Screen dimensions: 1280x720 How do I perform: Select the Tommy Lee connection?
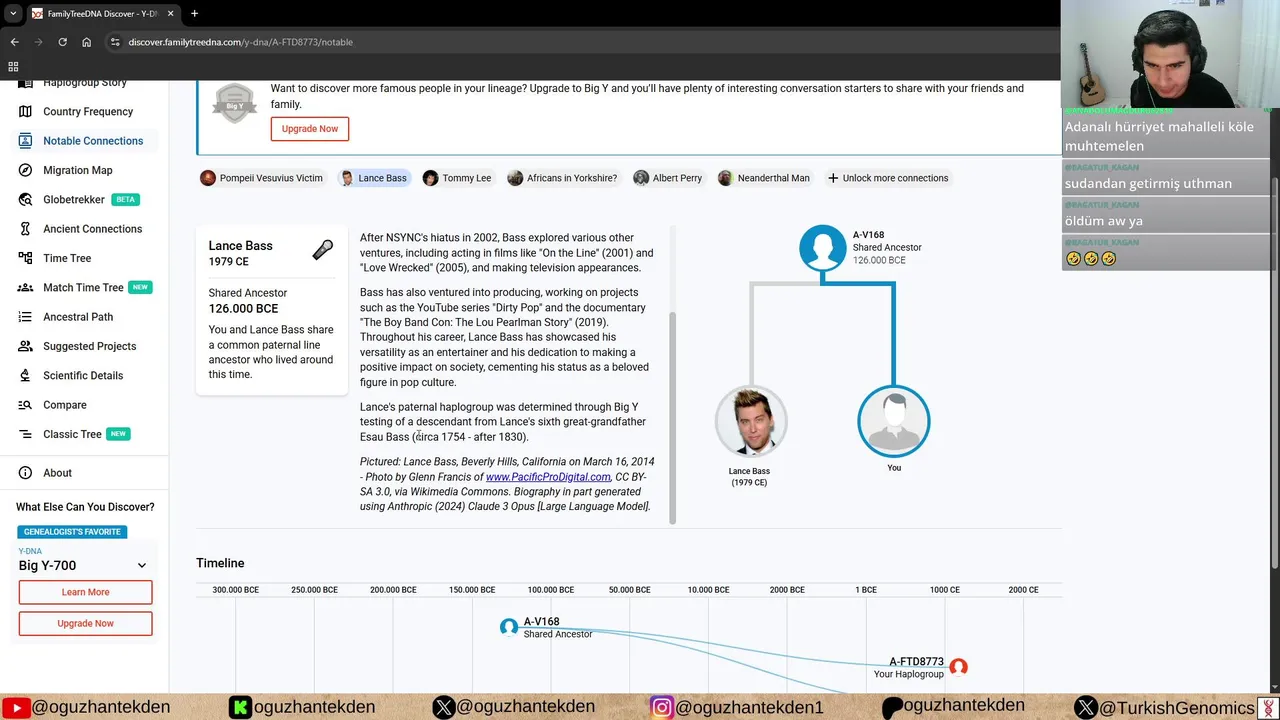pyautogui.click(x=457, y=178)
